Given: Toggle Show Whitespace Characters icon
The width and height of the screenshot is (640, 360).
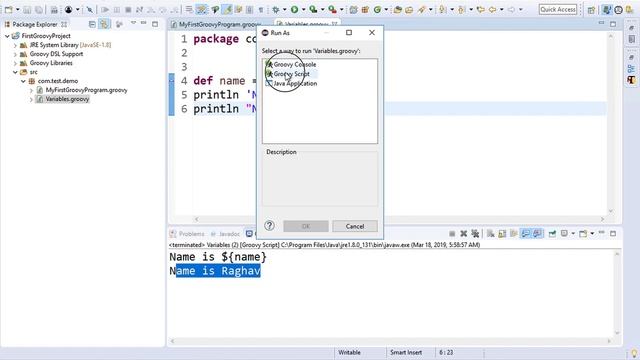Looking at the screenshot, I should tap(261, 9).
